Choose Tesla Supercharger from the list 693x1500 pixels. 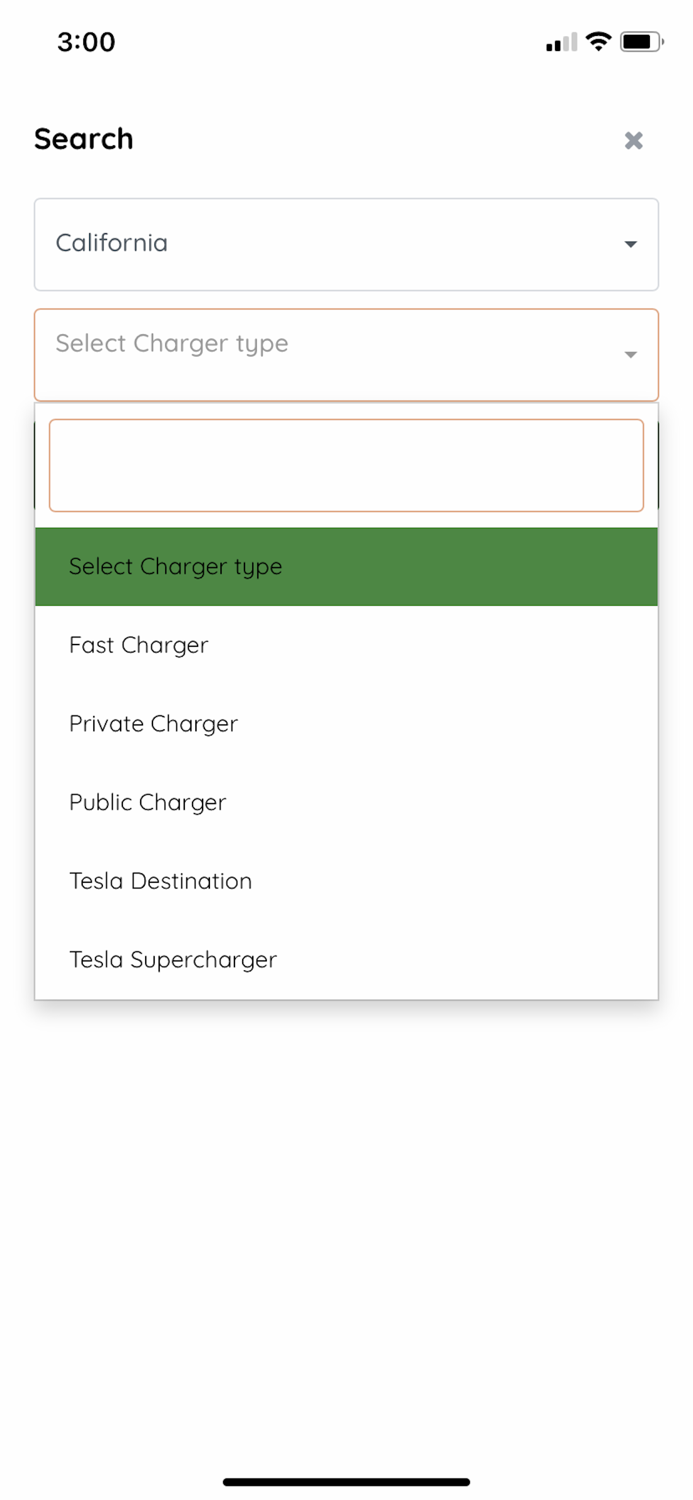tap(172, 959)
